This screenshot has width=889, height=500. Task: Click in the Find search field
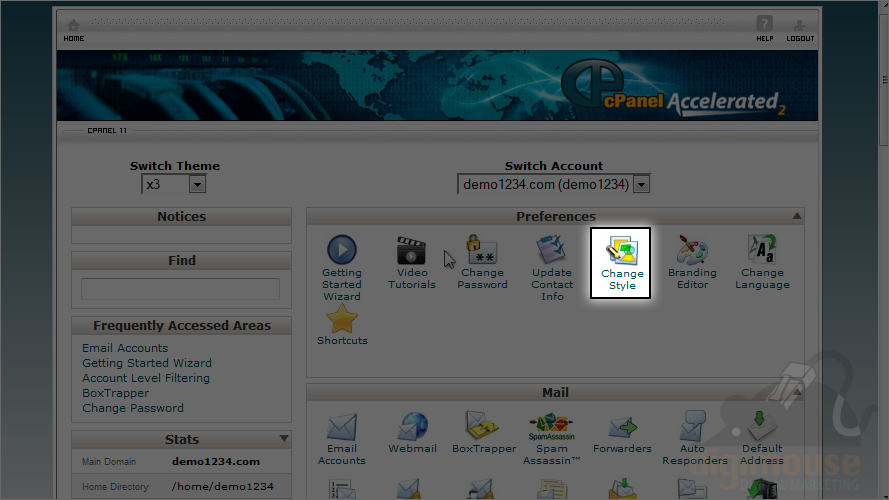[180, 289]
